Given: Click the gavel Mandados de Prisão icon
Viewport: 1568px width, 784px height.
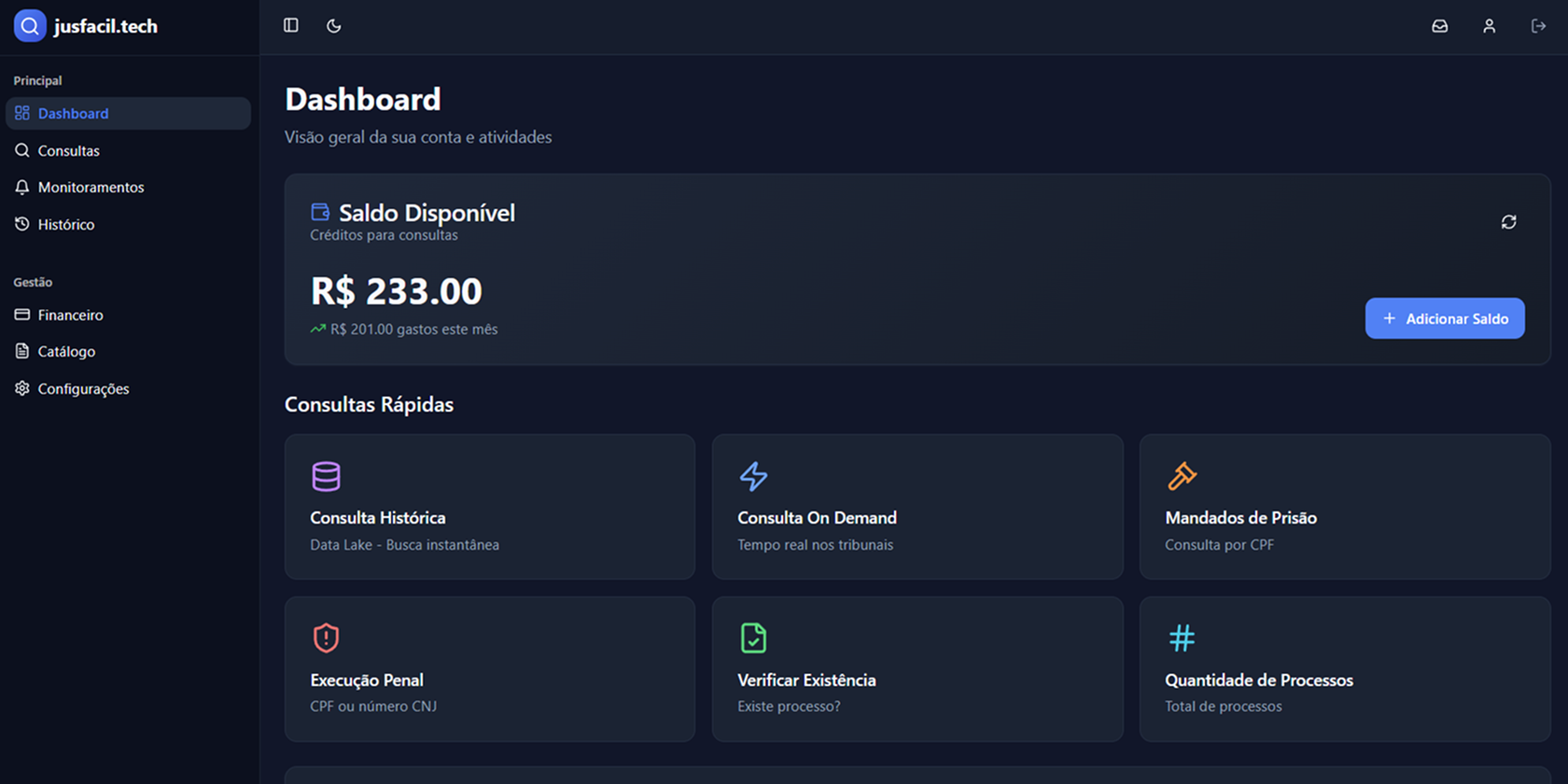Looking at the screenshot, I should point(1182,476).
